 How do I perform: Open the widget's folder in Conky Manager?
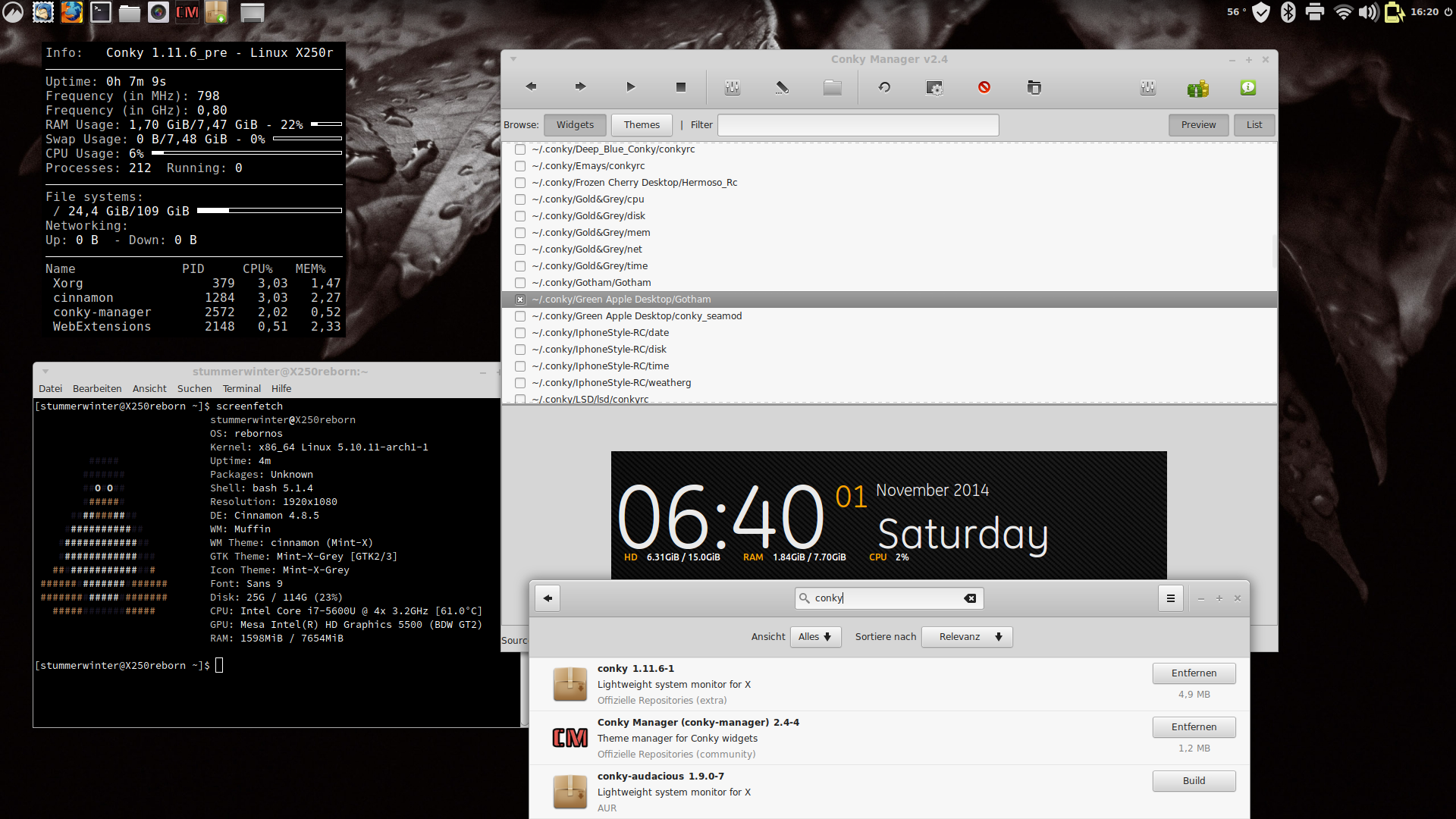click(x=832, y=87)
